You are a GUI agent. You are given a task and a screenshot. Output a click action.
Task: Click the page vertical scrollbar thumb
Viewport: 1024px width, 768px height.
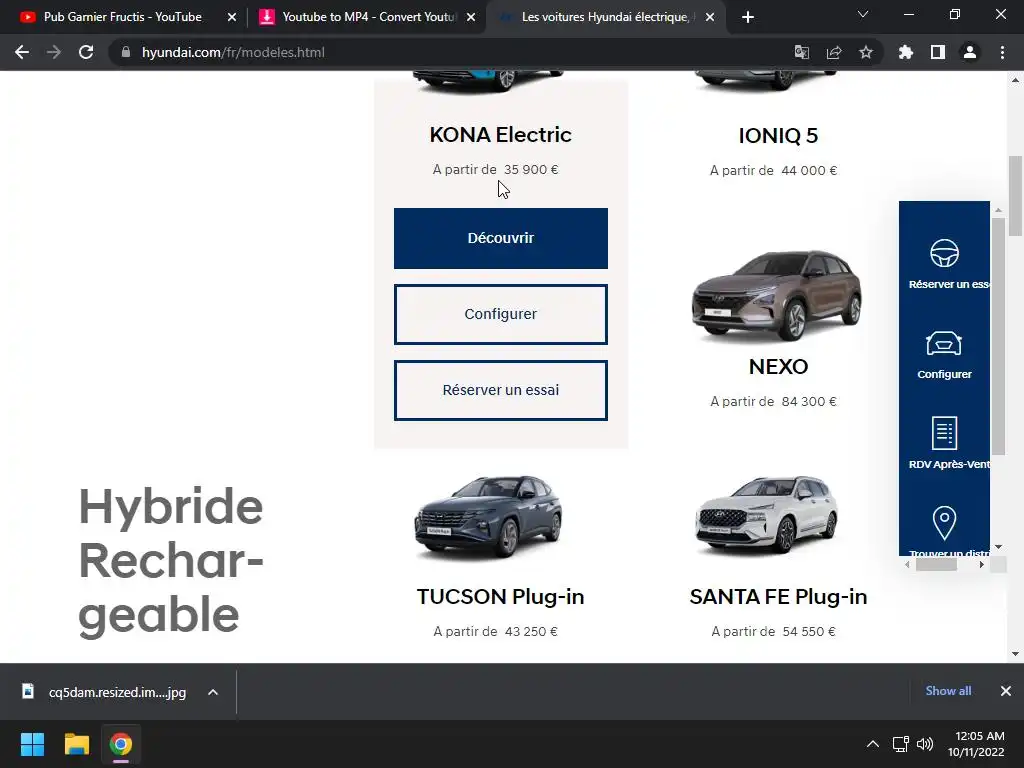click(x=1015, y=196)
